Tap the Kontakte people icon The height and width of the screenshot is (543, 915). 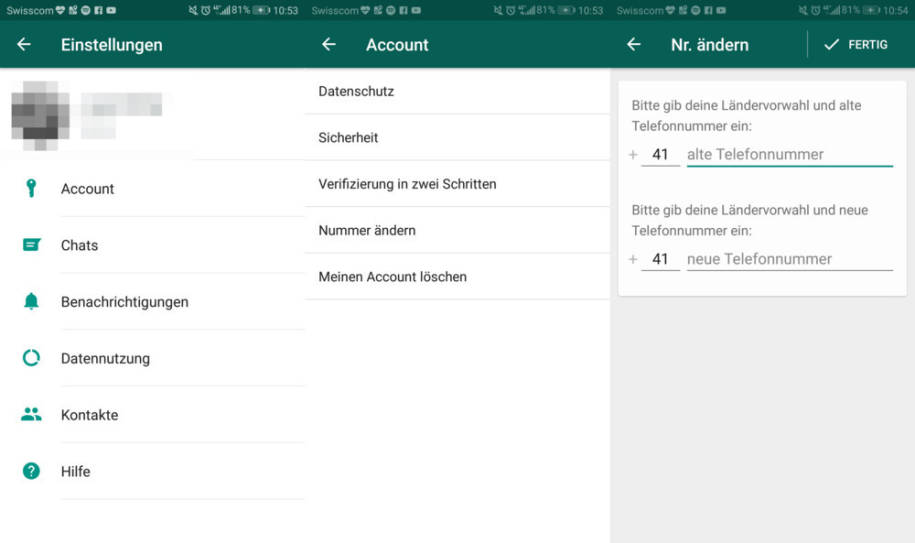(31, 414)
